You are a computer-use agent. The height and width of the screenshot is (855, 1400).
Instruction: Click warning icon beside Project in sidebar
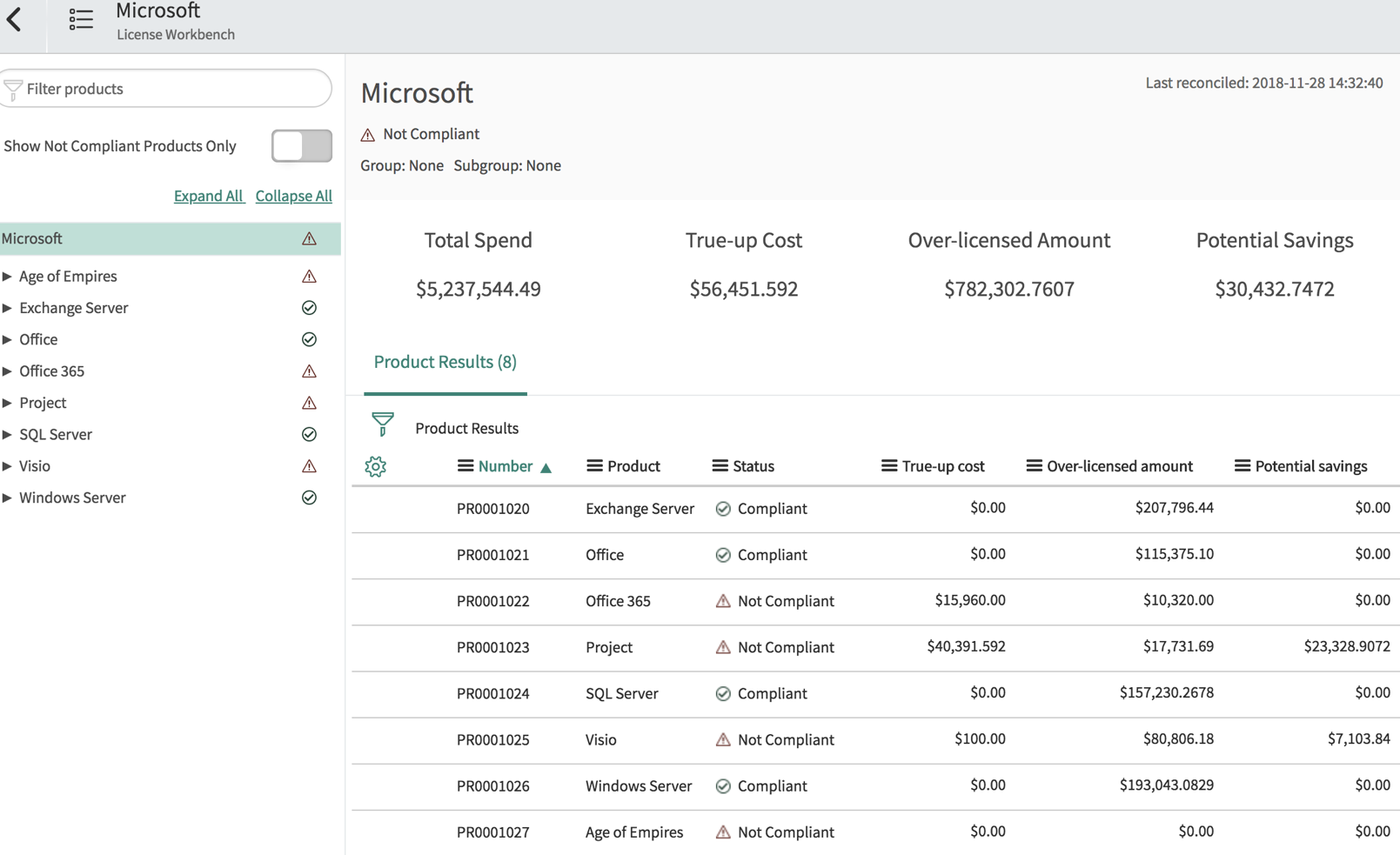tap(309, 403)
